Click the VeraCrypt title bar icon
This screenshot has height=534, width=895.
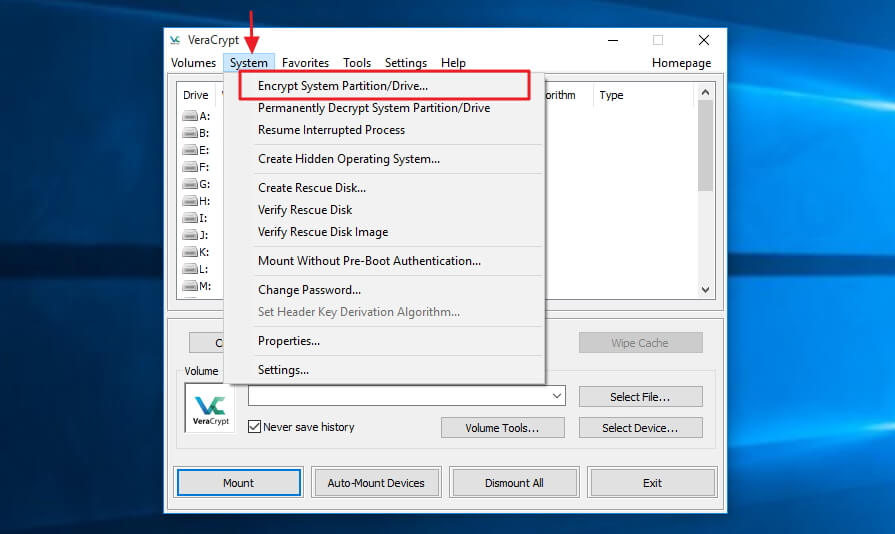click(175, 40)
